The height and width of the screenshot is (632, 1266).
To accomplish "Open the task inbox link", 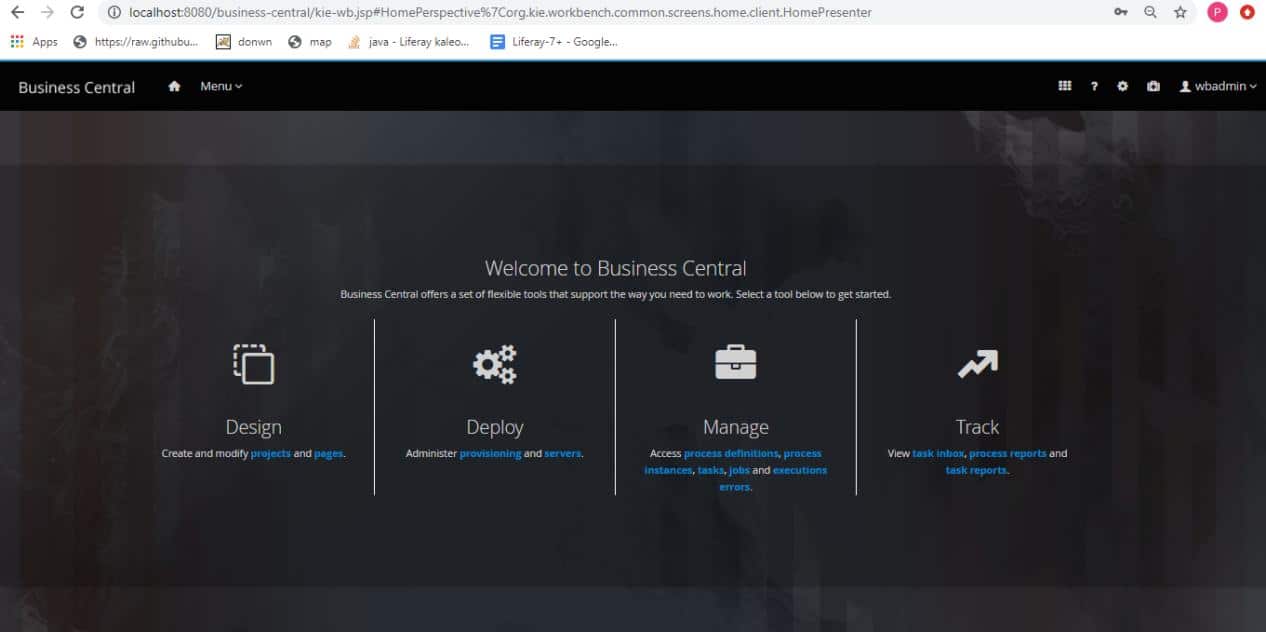I will 936,453.
